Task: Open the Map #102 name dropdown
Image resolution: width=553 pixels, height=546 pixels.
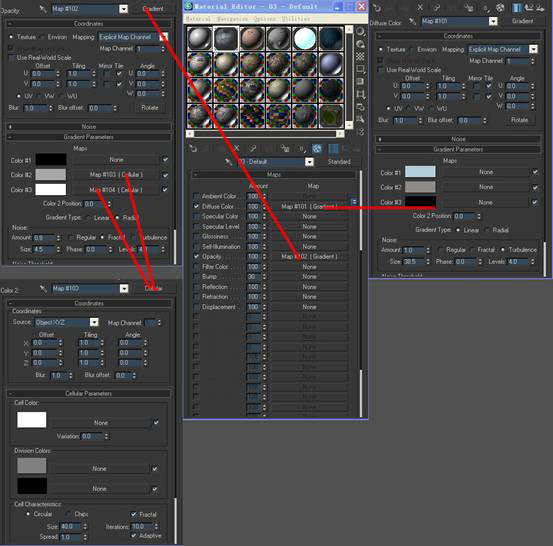Action: (123, 9)
